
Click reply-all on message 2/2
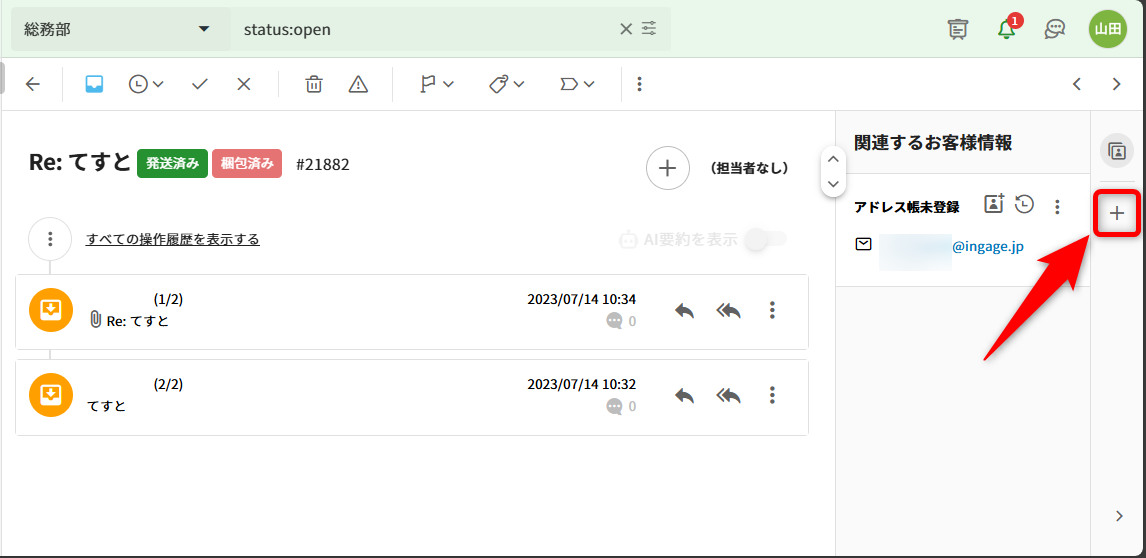729,396
